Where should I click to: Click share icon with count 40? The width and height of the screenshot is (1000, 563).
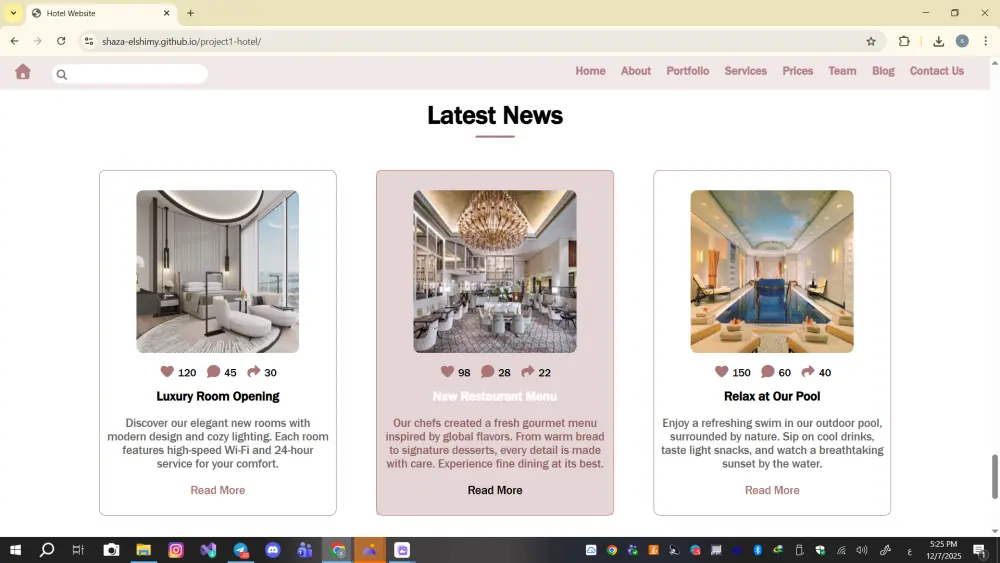pos(808,371)
